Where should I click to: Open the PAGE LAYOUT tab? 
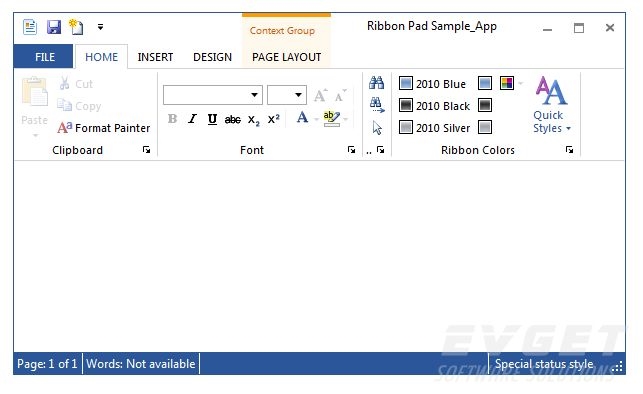tap(286, 57)
